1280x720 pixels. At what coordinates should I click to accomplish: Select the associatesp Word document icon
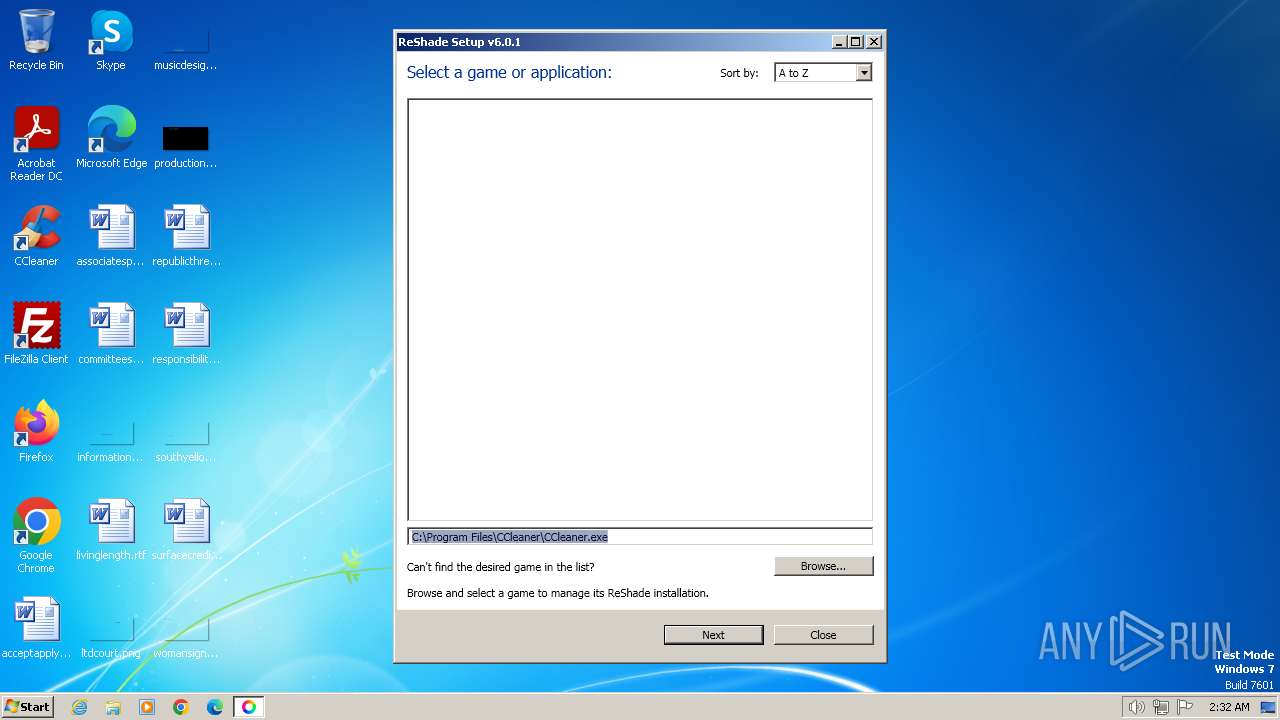click(x=111, y=236)
